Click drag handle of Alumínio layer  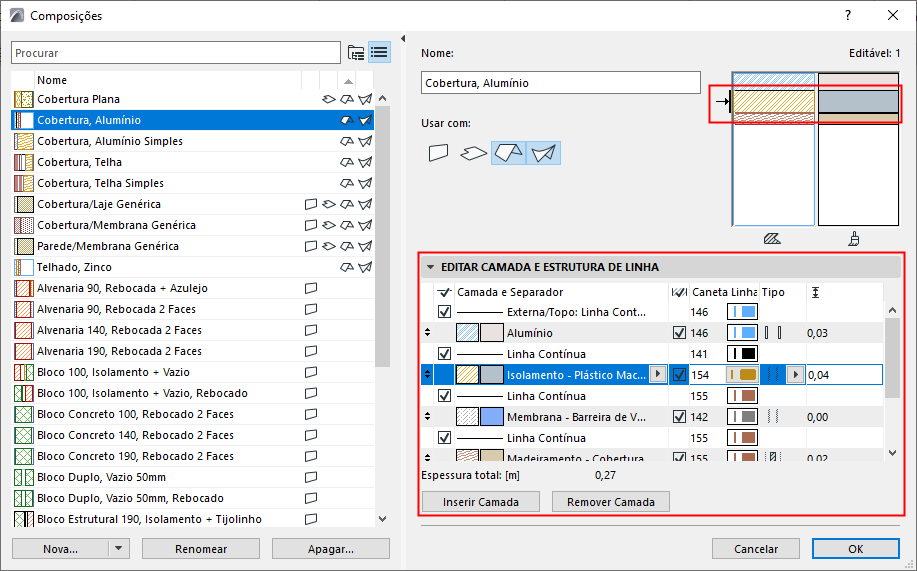coord(428,332)
